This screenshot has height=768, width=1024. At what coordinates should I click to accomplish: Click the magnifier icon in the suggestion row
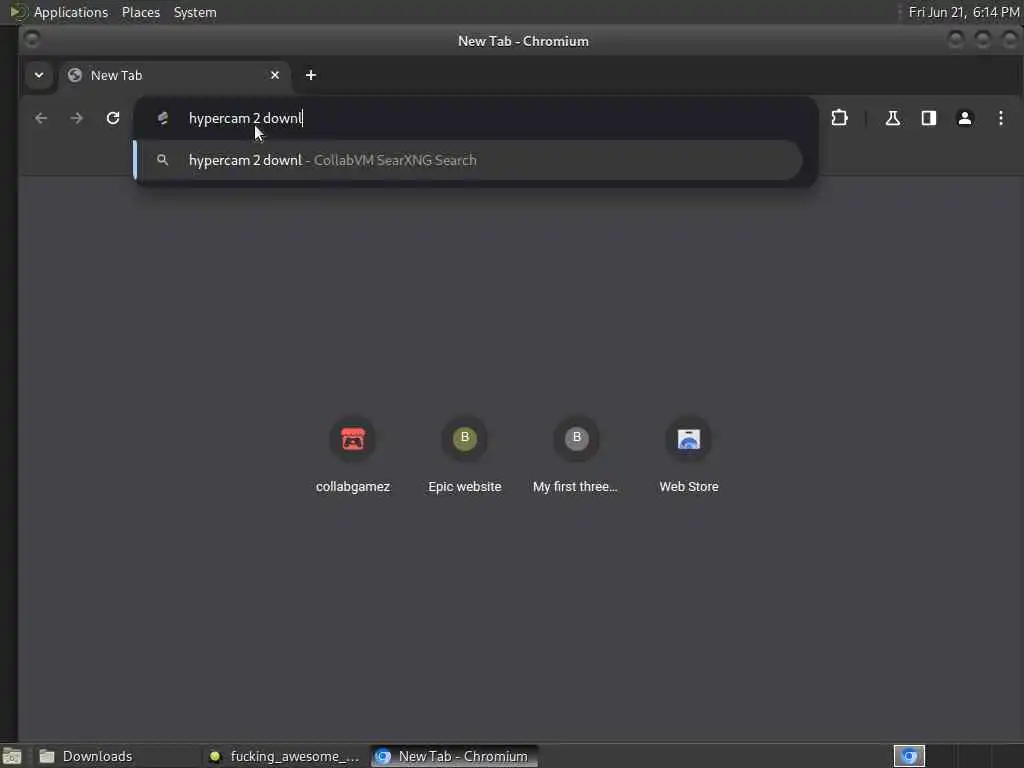click(163, 160)
